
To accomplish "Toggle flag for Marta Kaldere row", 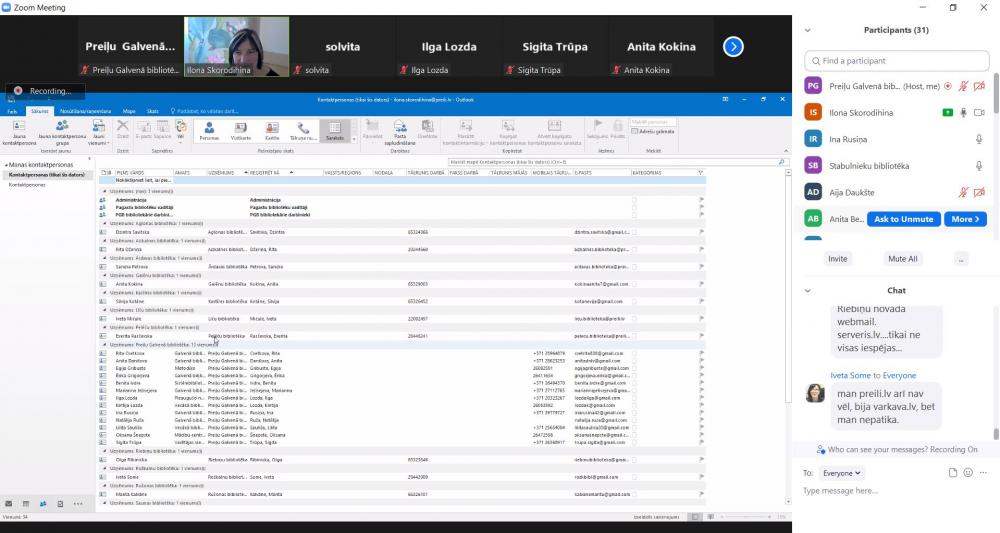I will click(x=702, y=493).
